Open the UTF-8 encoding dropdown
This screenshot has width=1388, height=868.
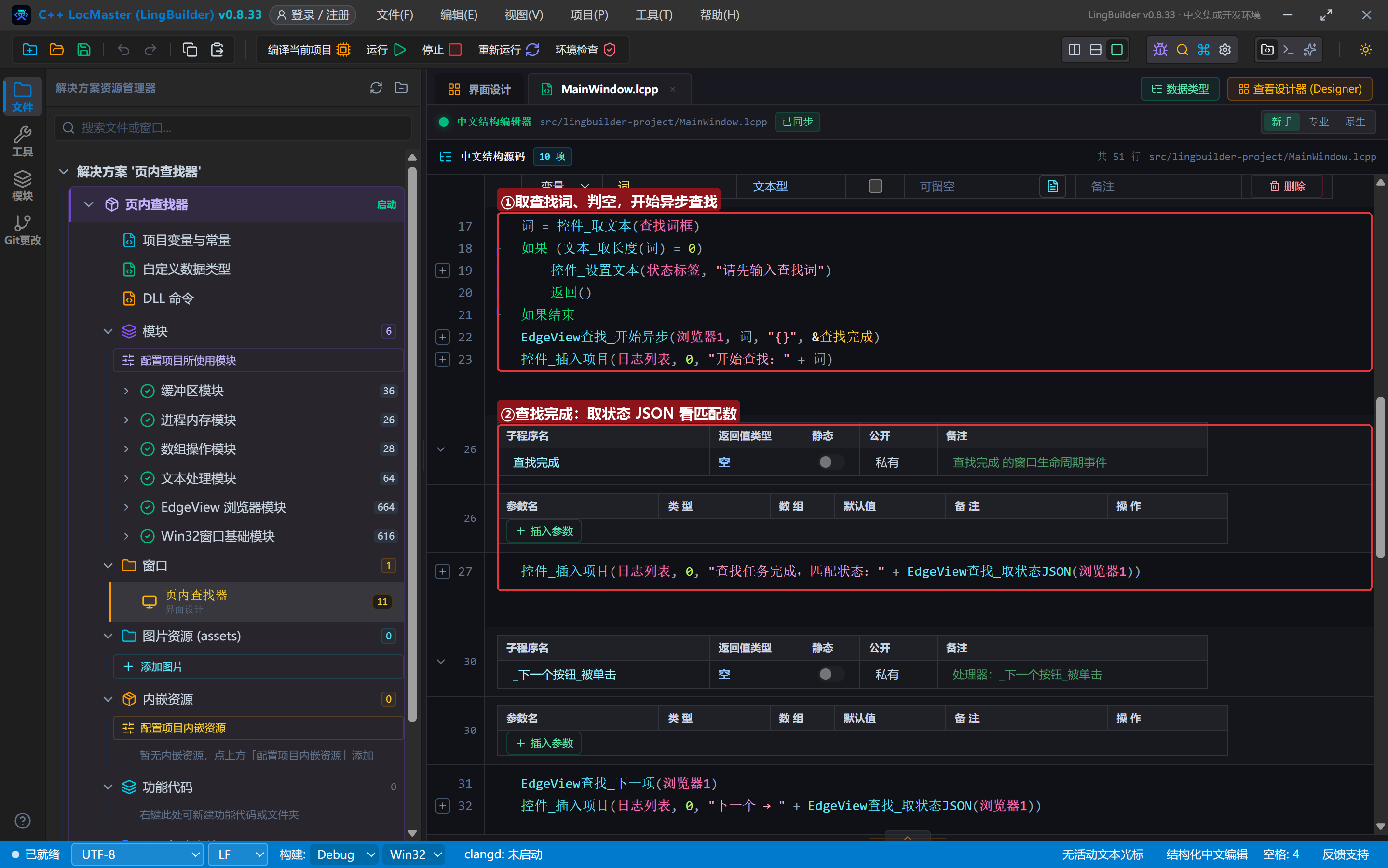(x=138, y=855)
